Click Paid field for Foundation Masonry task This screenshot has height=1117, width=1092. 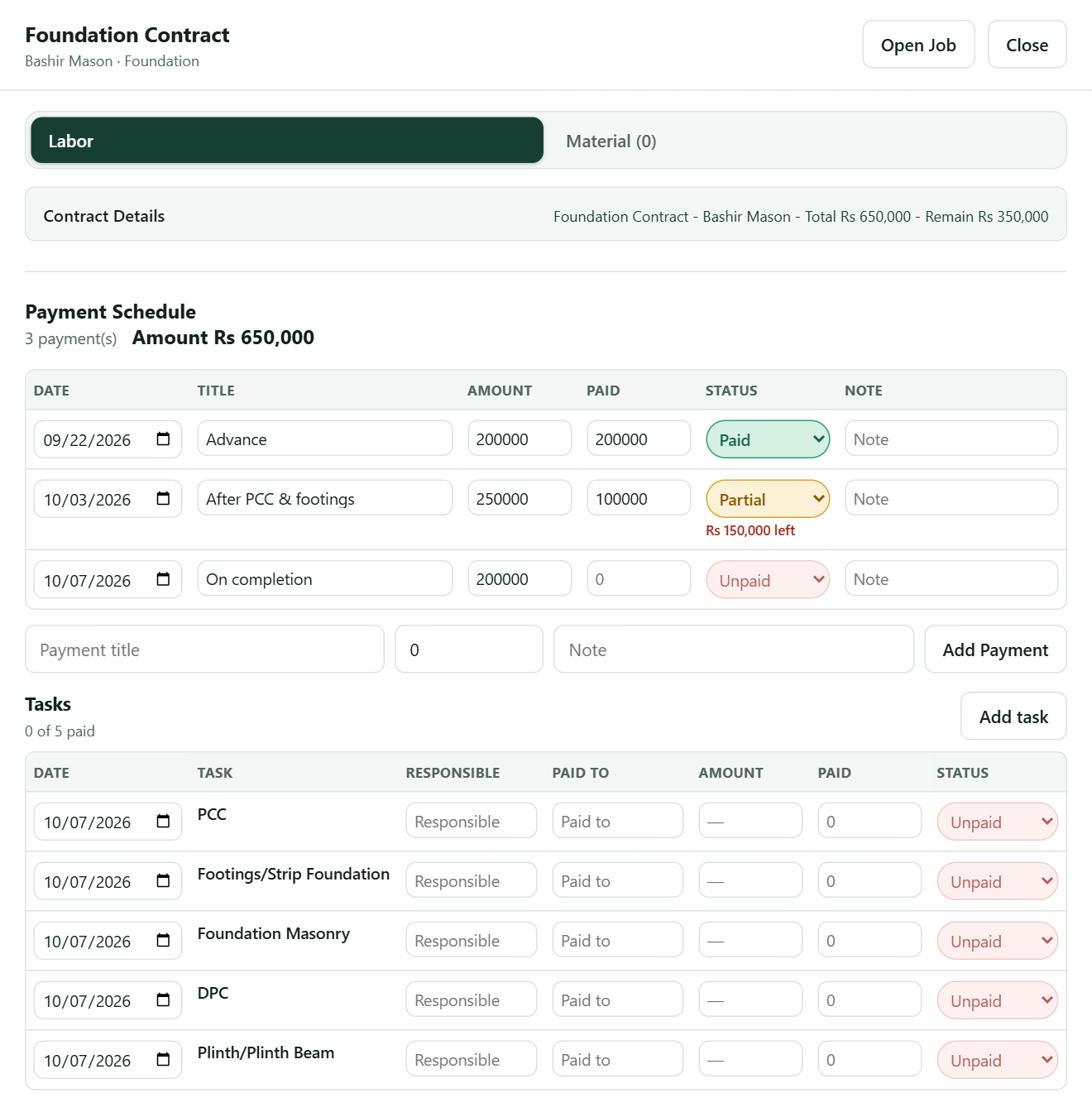coord(869,940)
